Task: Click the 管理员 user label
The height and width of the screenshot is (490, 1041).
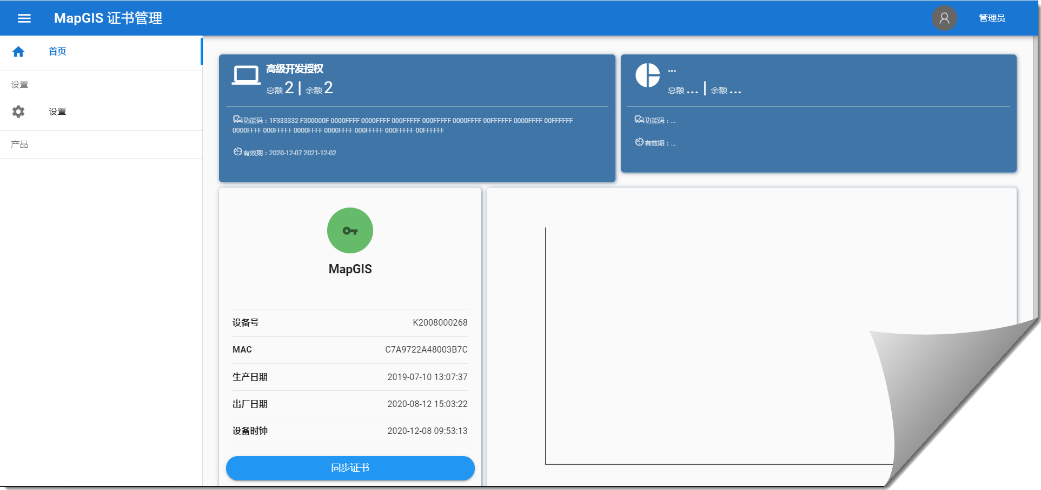Action: pos(991,18)
